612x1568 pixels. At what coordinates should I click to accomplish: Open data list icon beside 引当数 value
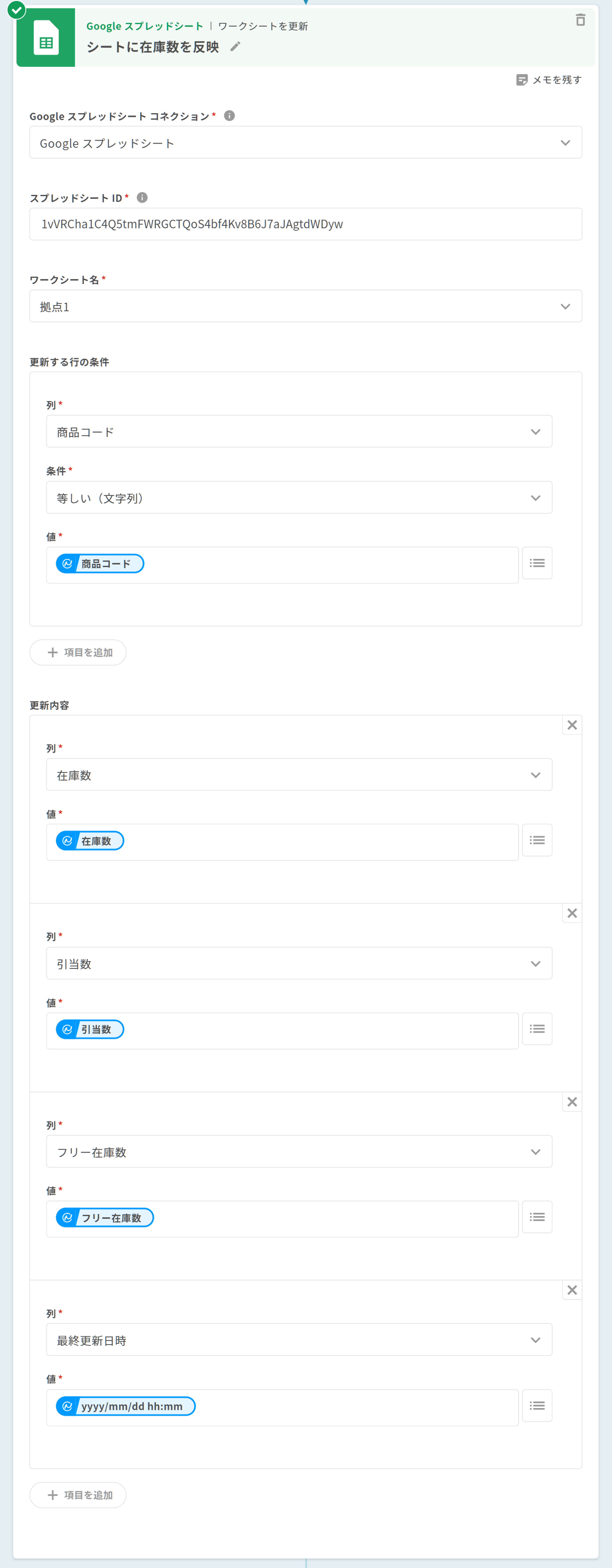tap(536, 1029)
